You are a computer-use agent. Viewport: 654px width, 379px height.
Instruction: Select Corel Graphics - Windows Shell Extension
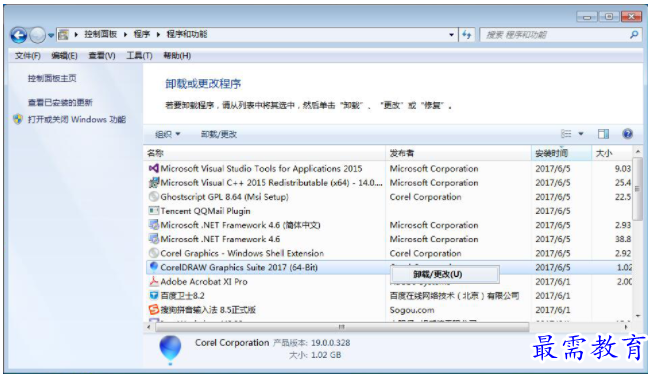pos(242,254)
